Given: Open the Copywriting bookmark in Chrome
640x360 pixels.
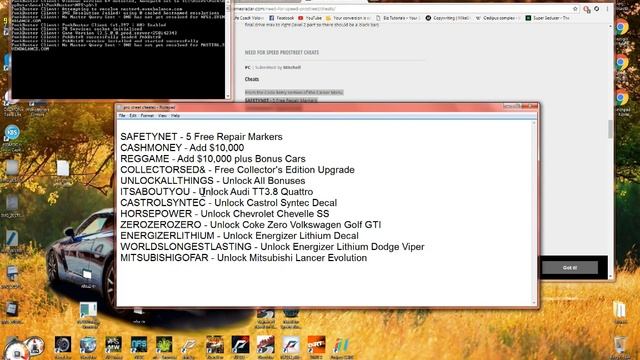Looking at the screenshot, I should click(447, 18).
